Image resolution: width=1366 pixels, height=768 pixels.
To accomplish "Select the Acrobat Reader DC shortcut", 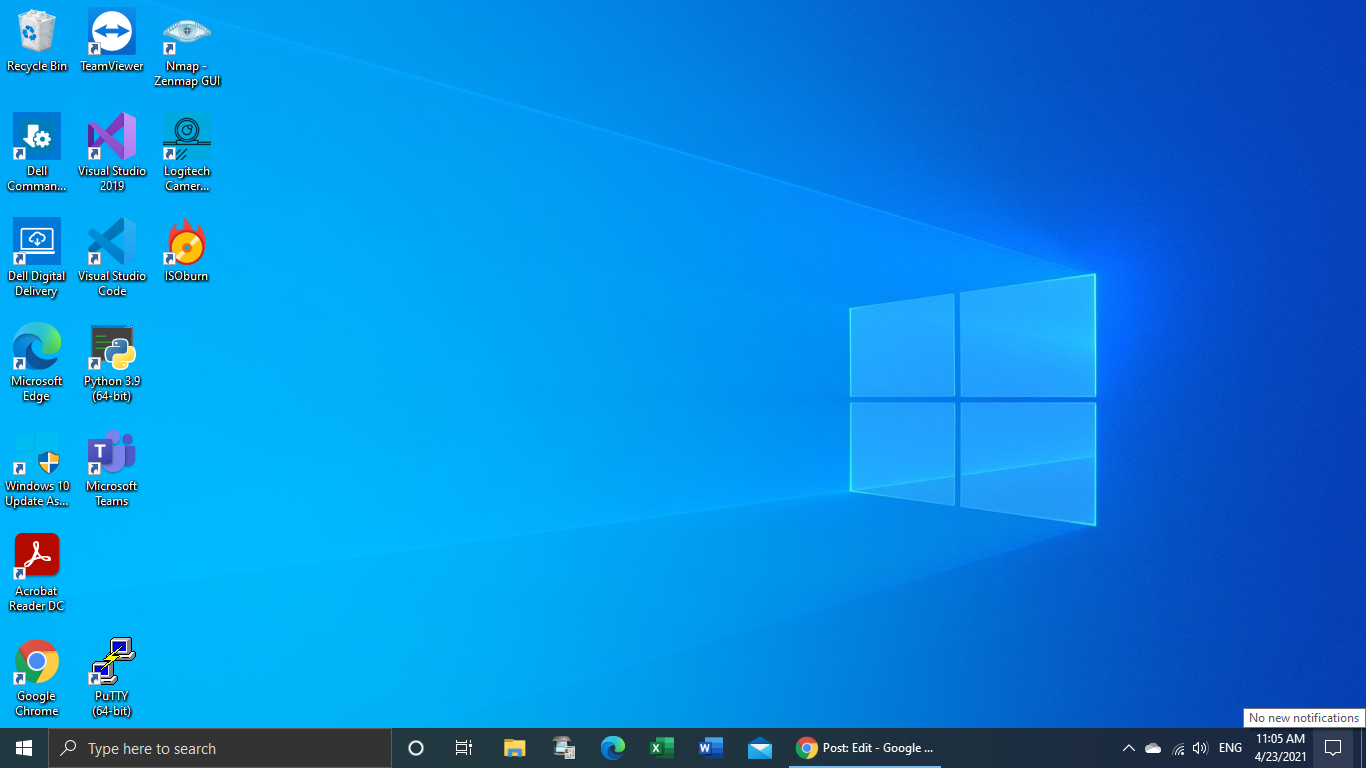I will click(37, 573).
